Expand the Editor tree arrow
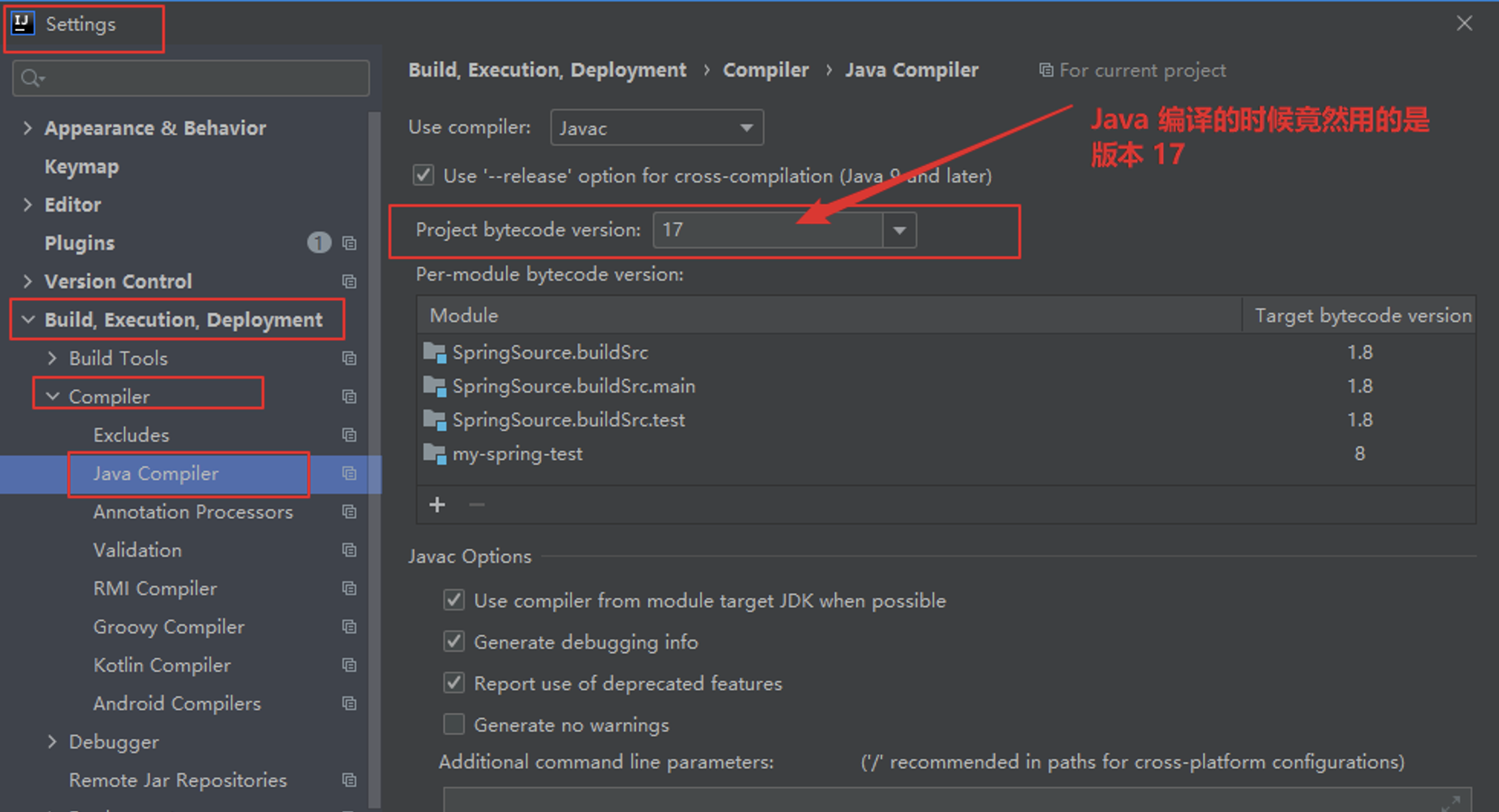1499x812 pixels. click(x=28, y=205)
